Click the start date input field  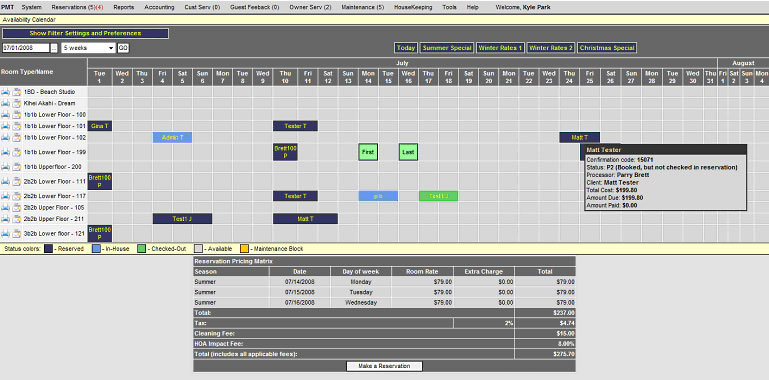tap(26, 48)
